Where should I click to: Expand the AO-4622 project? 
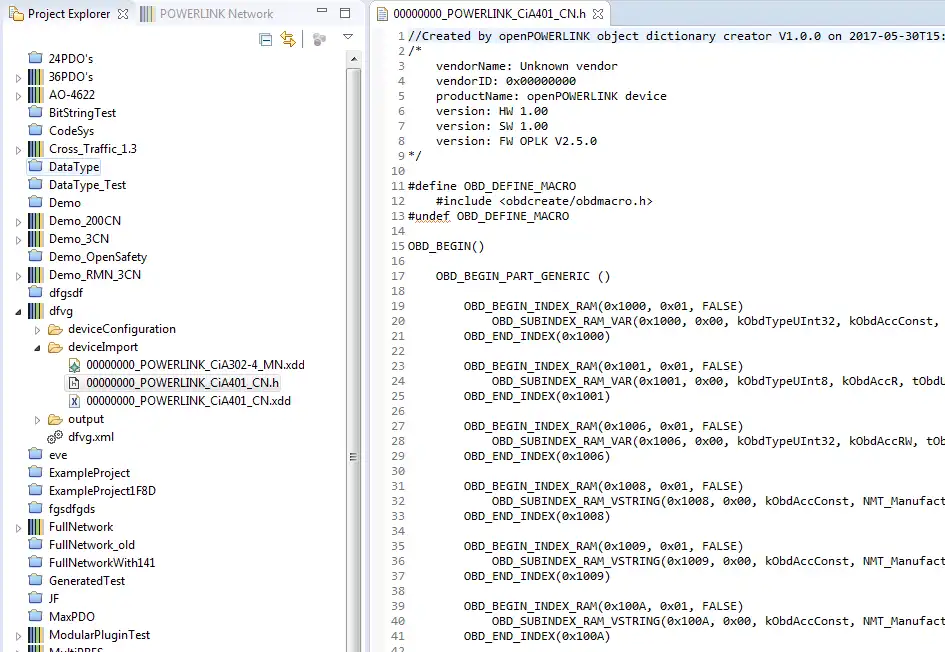pos(18,96)
